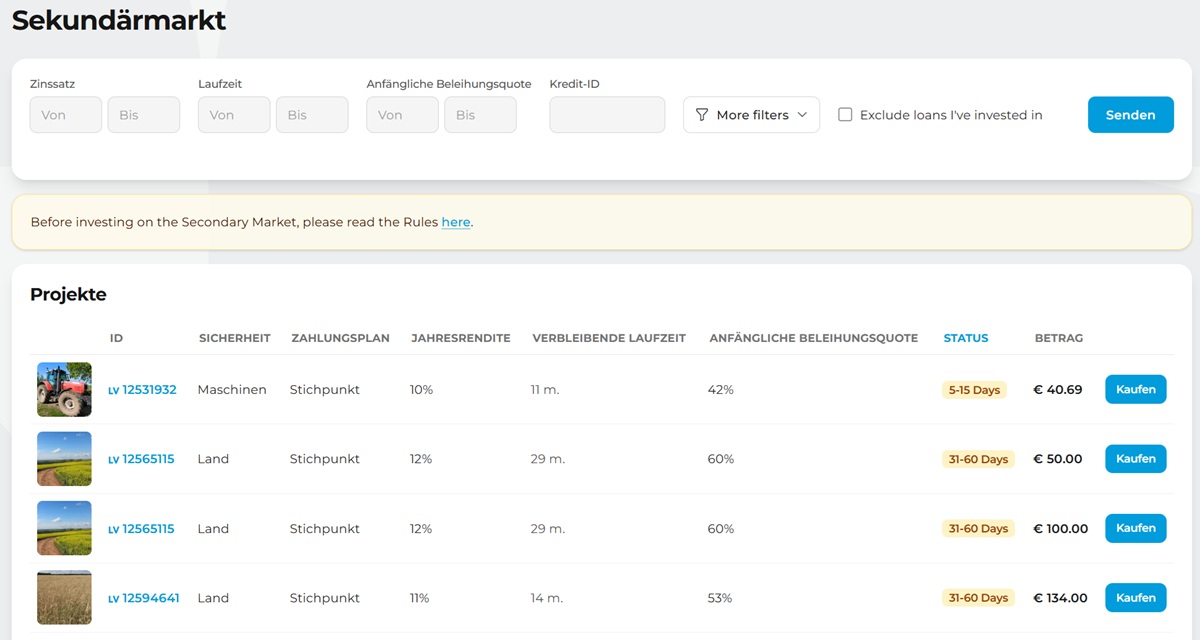Open the More filters dropdown
The image size is (1200, 640).
click(x=751, y=115)
